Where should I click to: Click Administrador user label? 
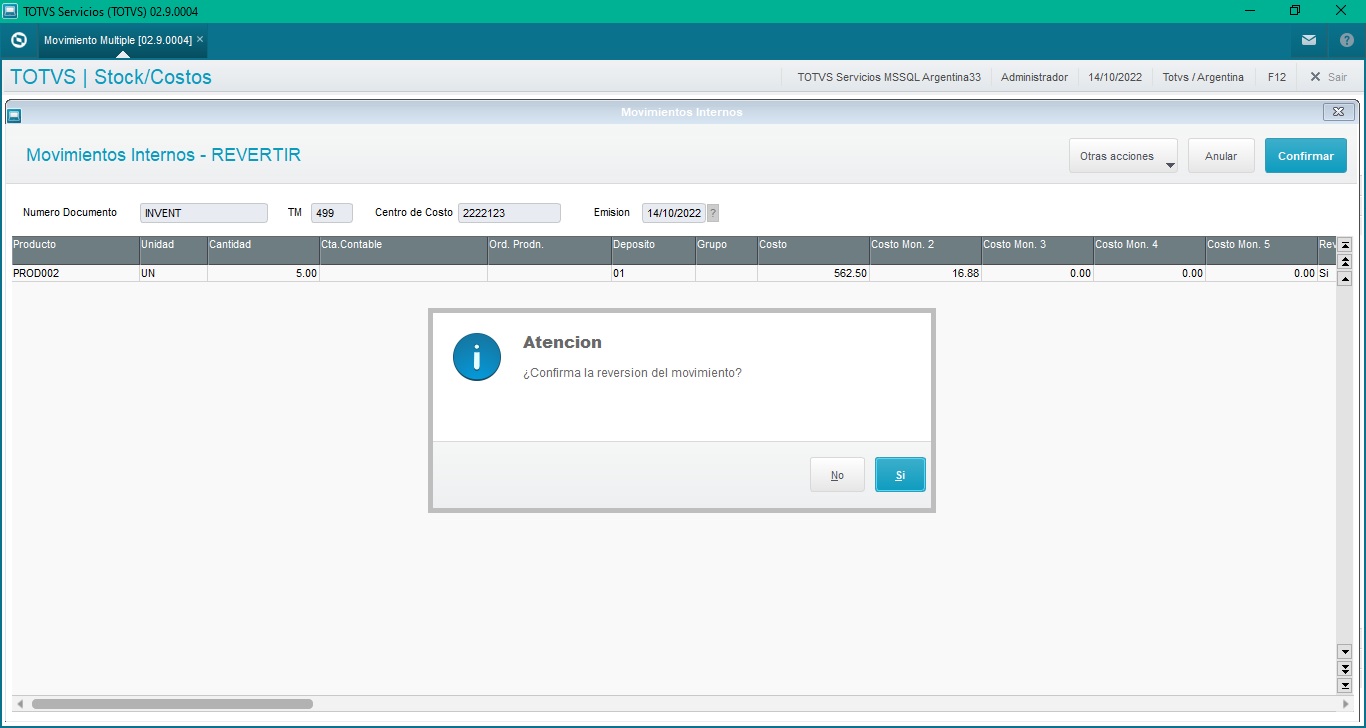(1034, 77)
